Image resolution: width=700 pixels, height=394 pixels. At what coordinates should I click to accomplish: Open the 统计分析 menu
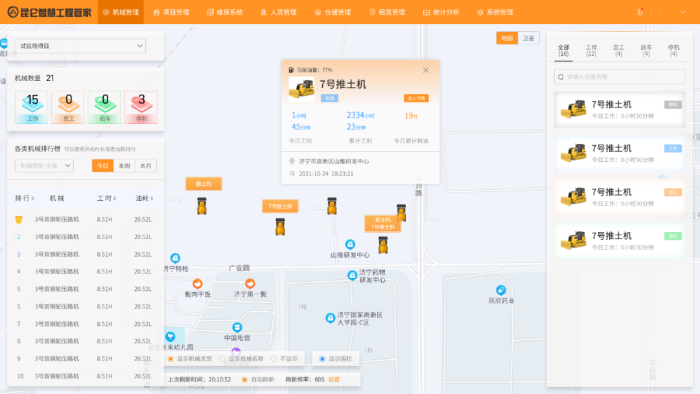(x=441, y=12)
